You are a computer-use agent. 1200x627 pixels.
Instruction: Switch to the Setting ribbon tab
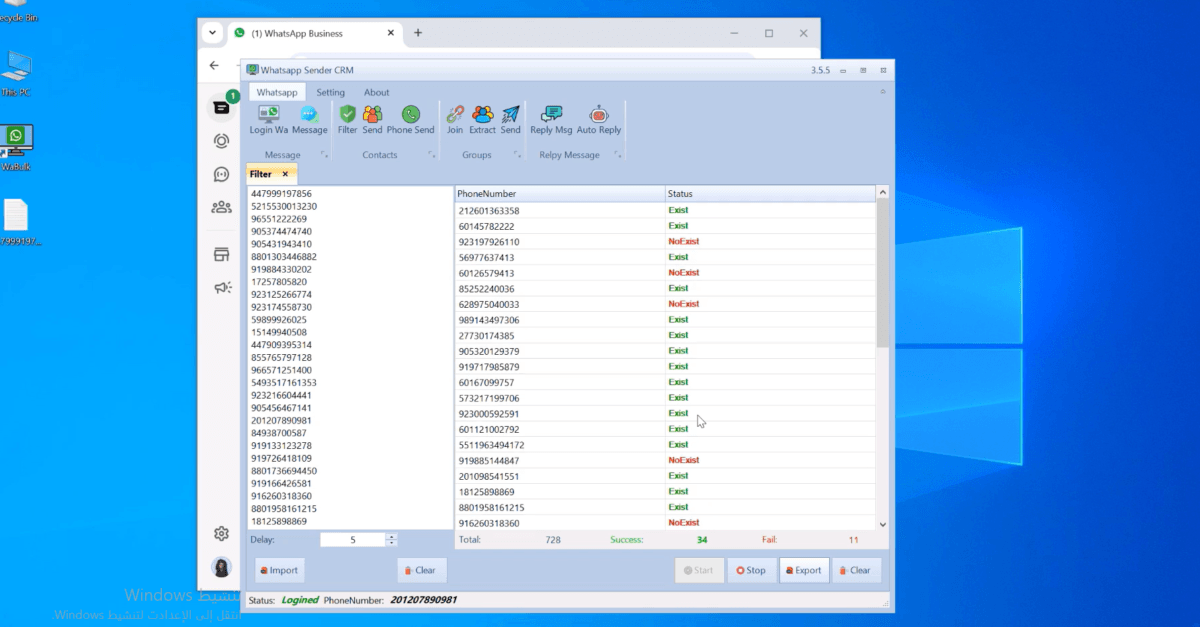(x=330, y=91)
